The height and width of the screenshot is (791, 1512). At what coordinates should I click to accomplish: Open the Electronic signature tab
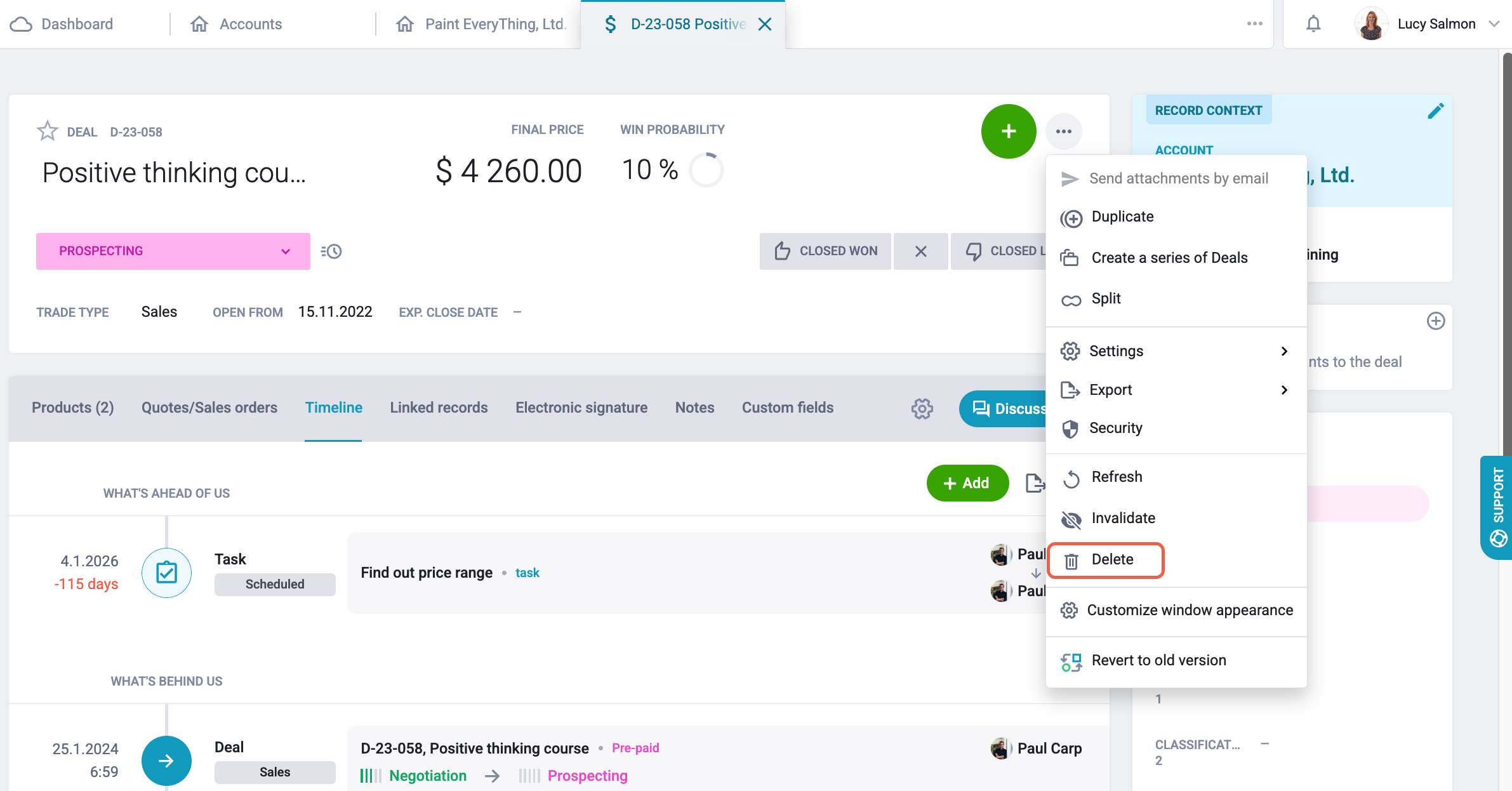click(x=581, y=408)
